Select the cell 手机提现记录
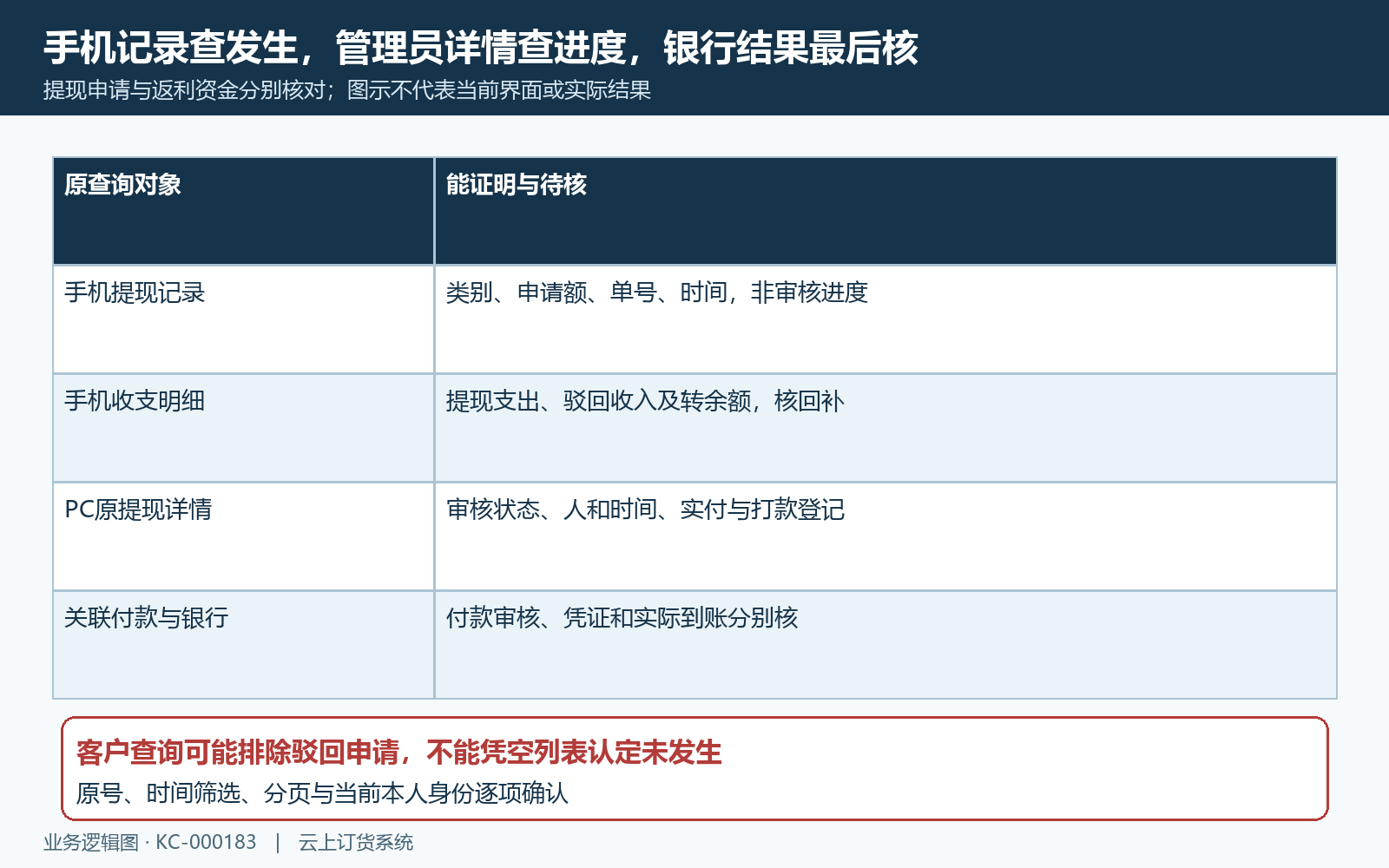This screenshot has width=1389, height=868. pos(244,319)
